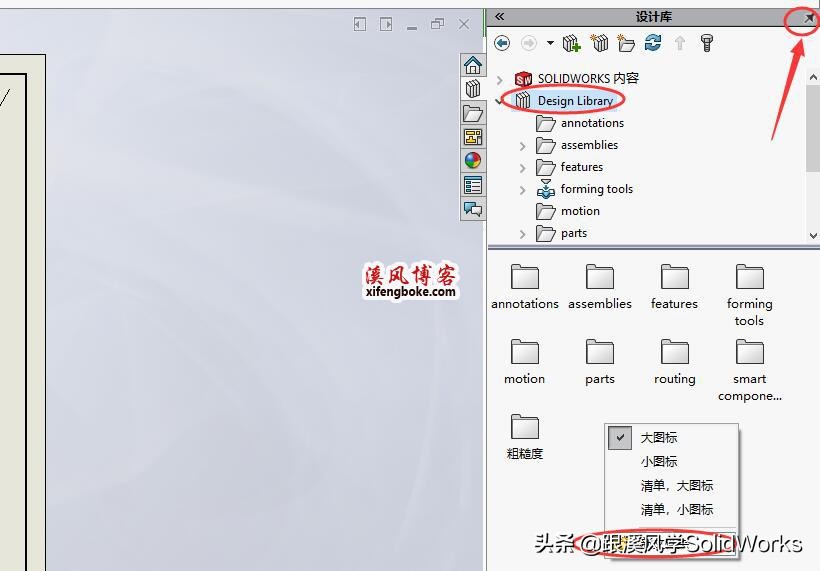Collapse the task pane with double-chevron icon
The width and height of the screenshot is (820, 571).
[499, 17]
